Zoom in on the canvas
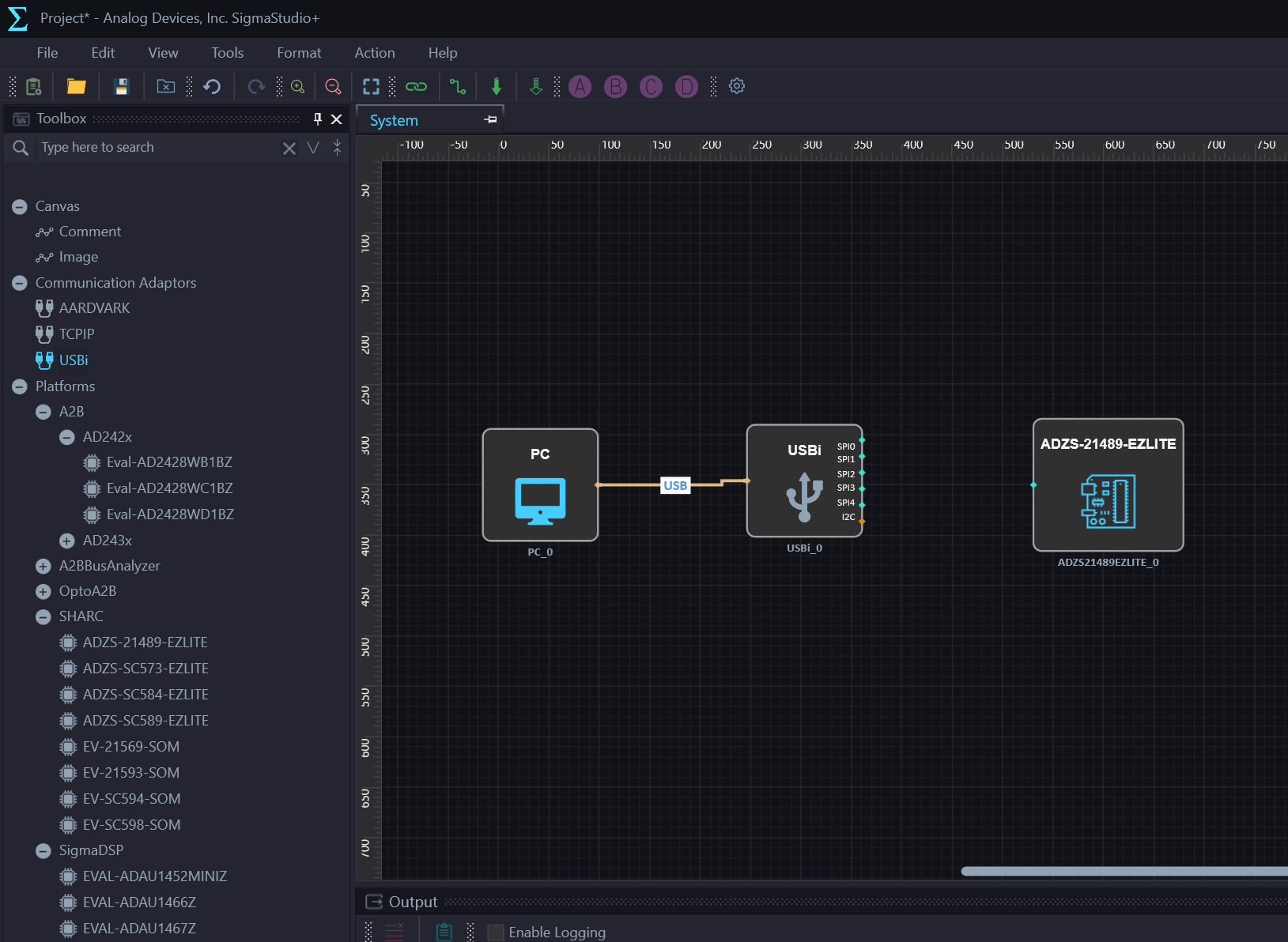Image resolution: width=1288 pixels, height=942 pixels. tap(298, 86)
